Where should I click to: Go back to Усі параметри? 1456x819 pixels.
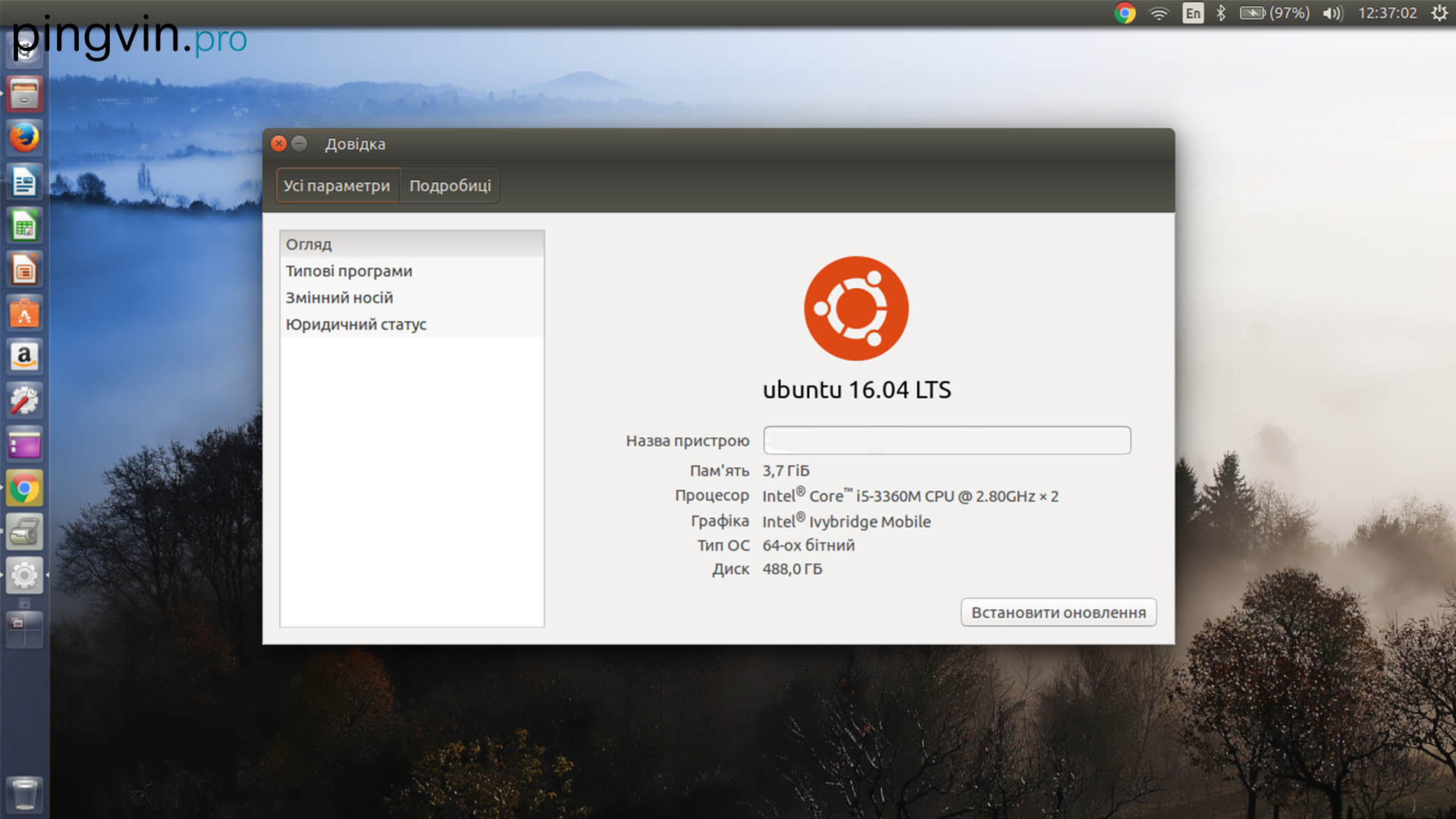tap(337, 186)
